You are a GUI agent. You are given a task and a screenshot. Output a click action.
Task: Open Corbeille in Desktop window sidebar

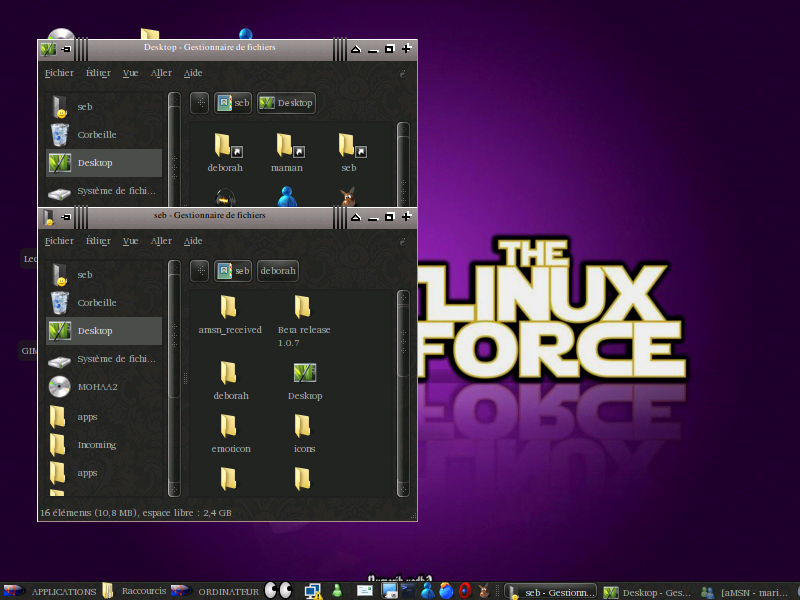104,135
